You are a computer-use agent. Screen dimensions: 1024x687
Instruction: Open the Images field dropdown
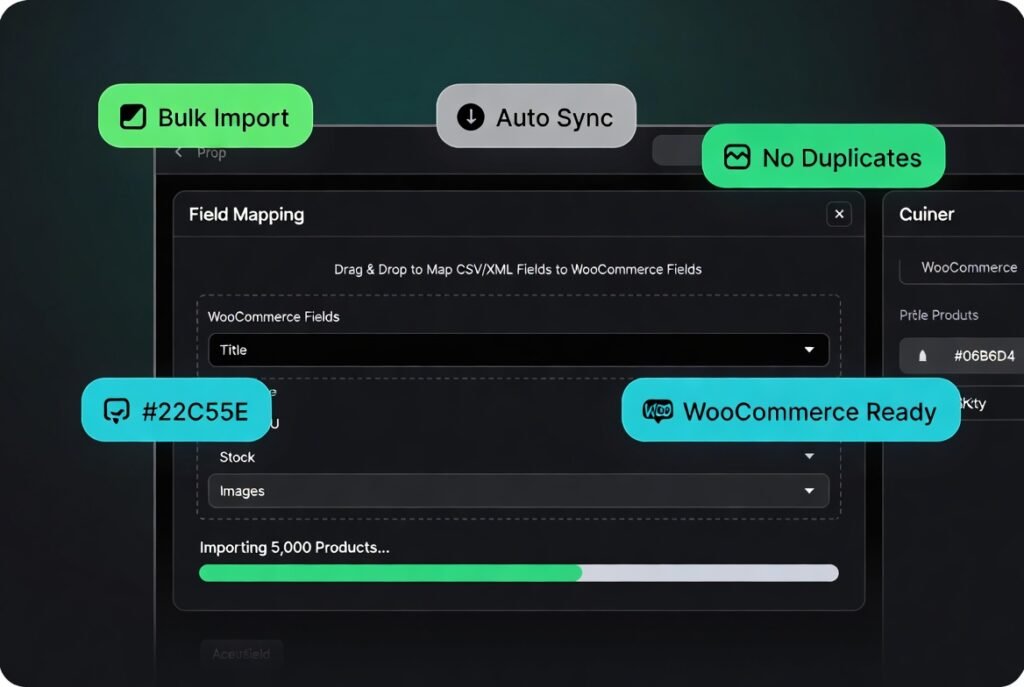tap(519, 490)
